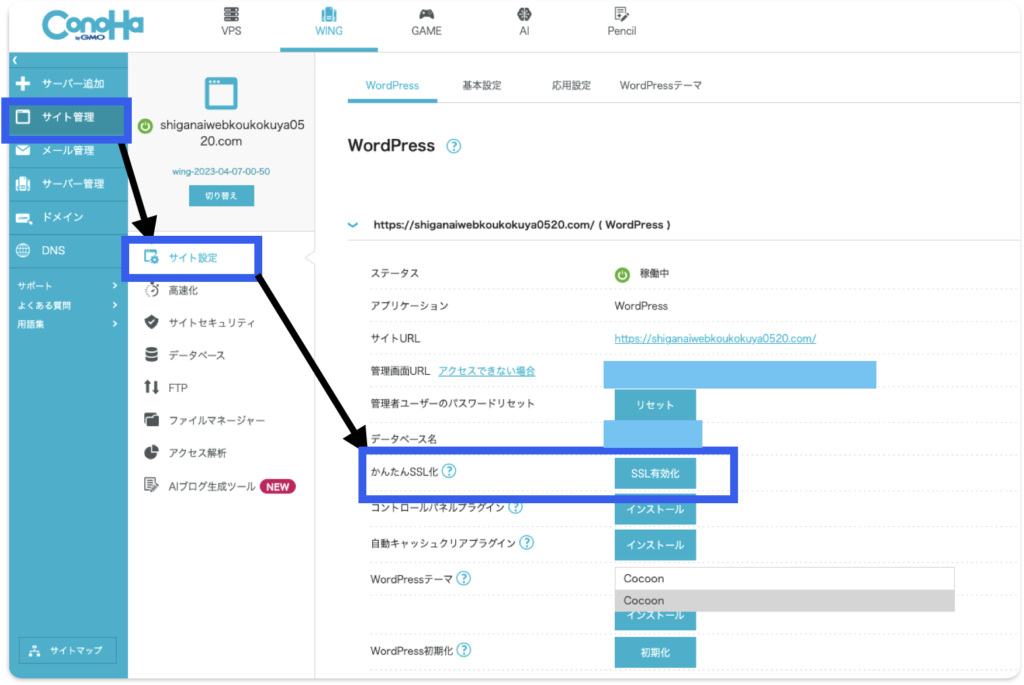This screenshot has height=685, width=1024.
Task: Open the AI service icon
Action: point(524,15)
